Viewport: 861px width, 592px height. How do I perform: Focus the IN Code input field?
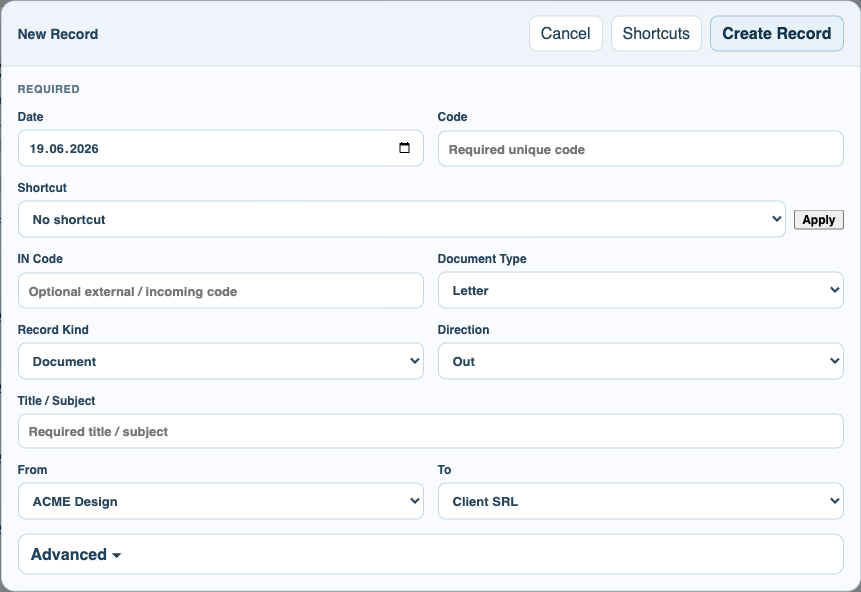[221, 291]
